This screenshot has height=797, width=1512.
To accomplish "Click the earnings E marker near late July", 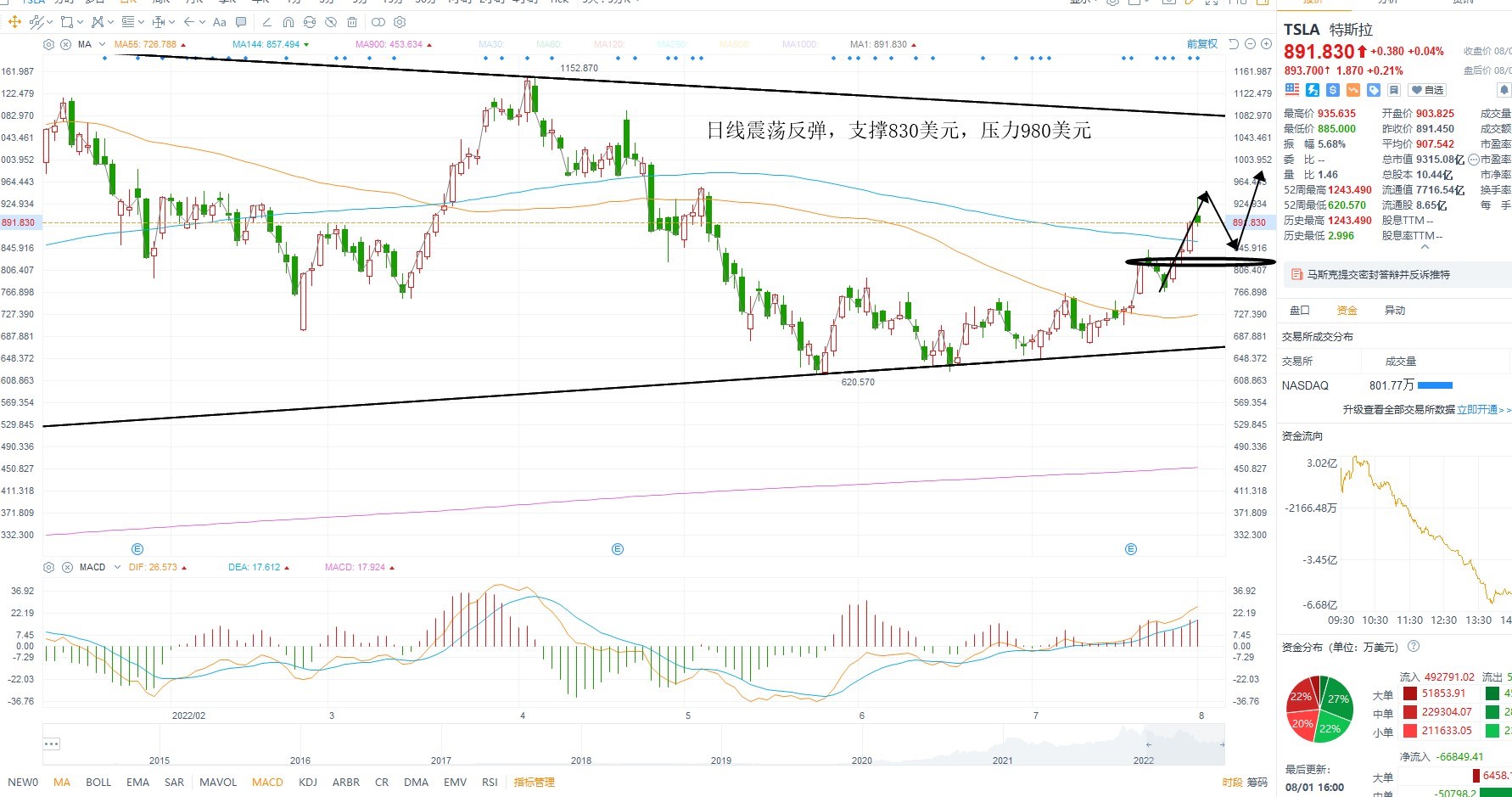I will pos(1130,549).
